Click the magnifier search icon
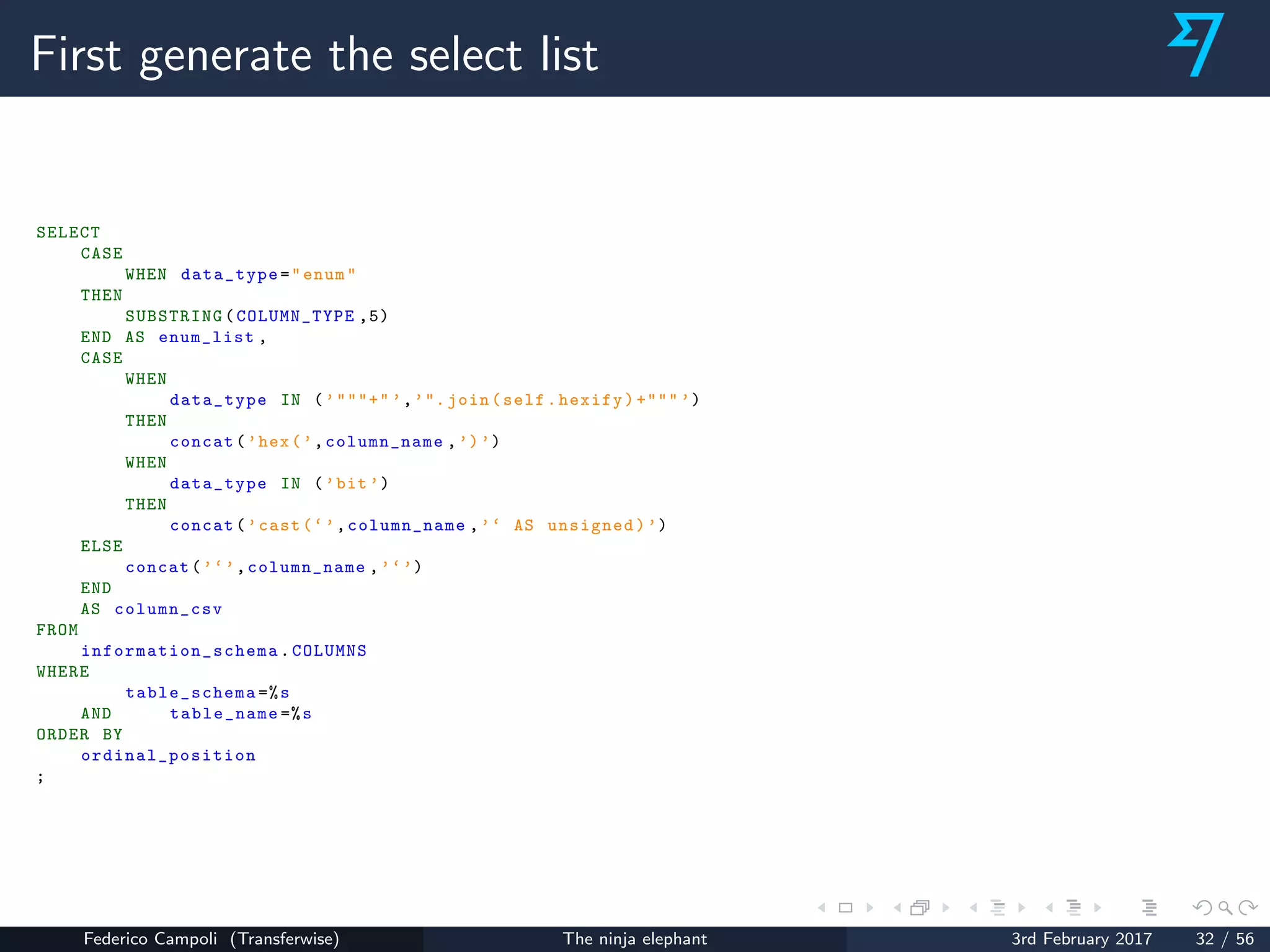The width and height of the screenshot is (1270, 952). tap(1225, 909)
